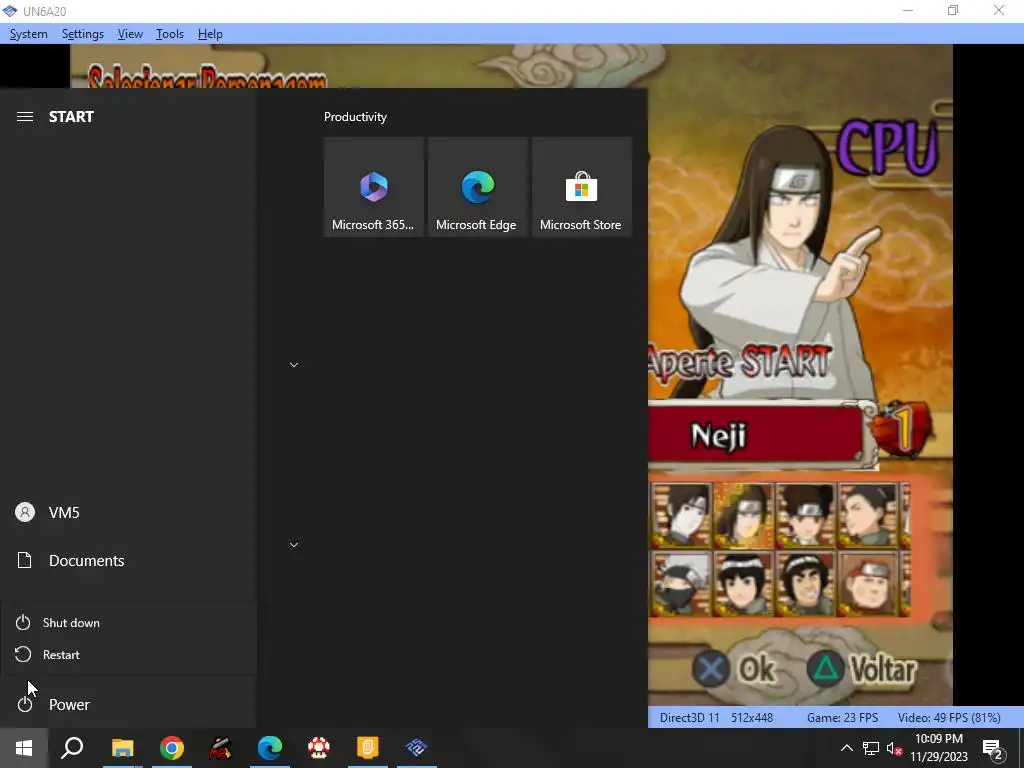Click the Direct3D 11 status bar entry
The width and height of the screenshot is (1024, 768).
tap(689, 718)
